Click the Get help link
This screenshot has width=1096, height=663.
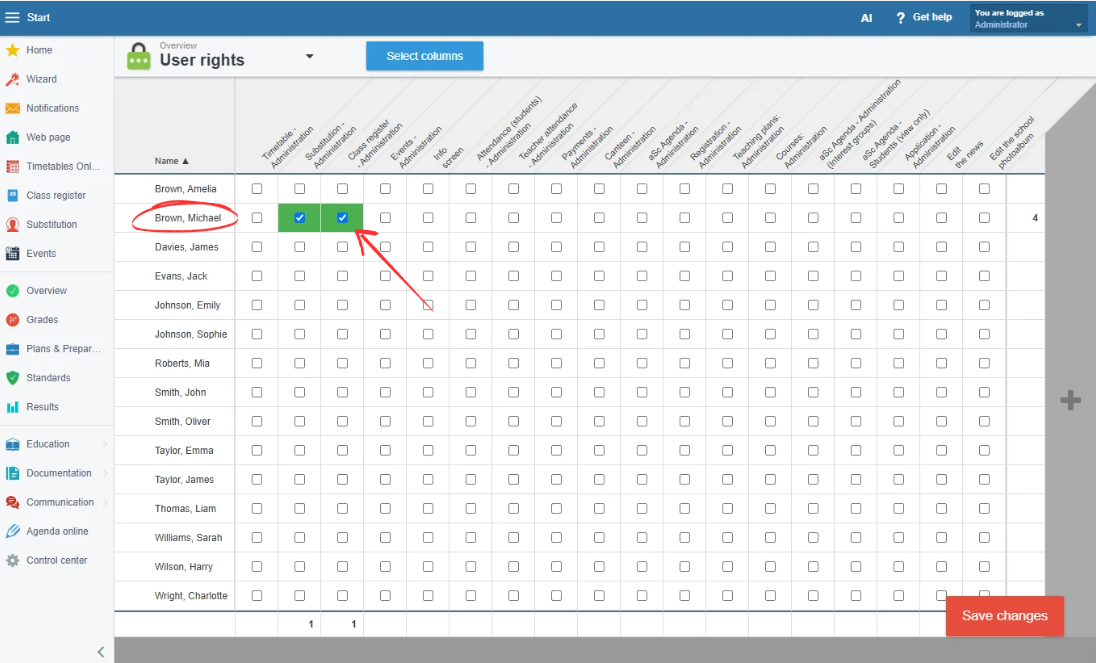[932, 17]
